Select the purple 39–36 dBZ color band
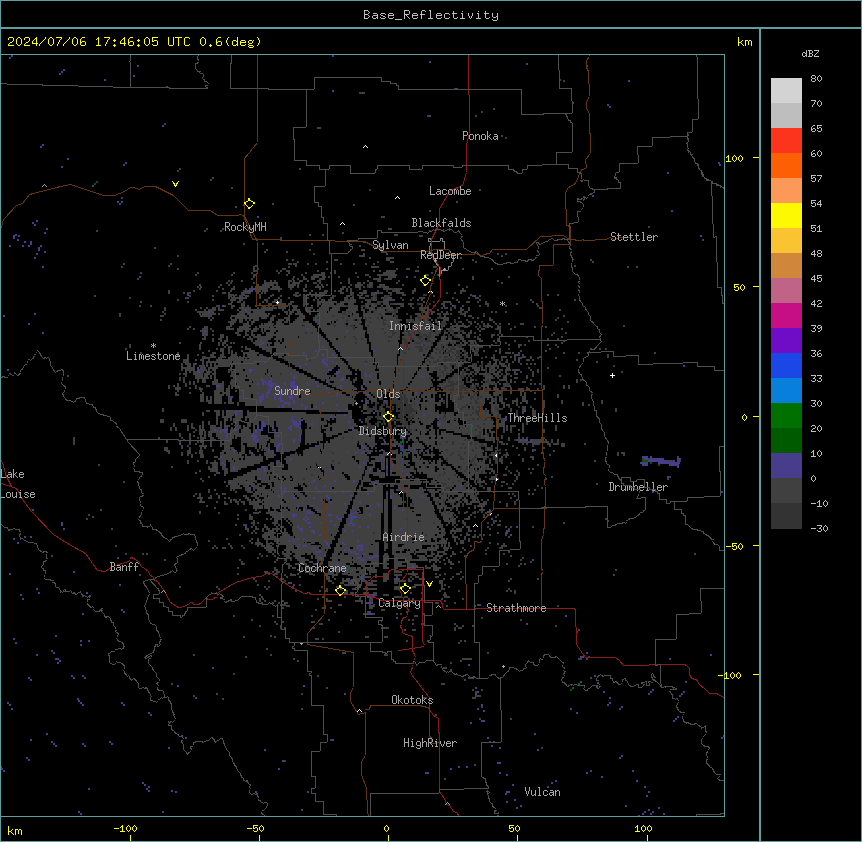The height and width of the screenshot is (842, 862). click(786, 340)
